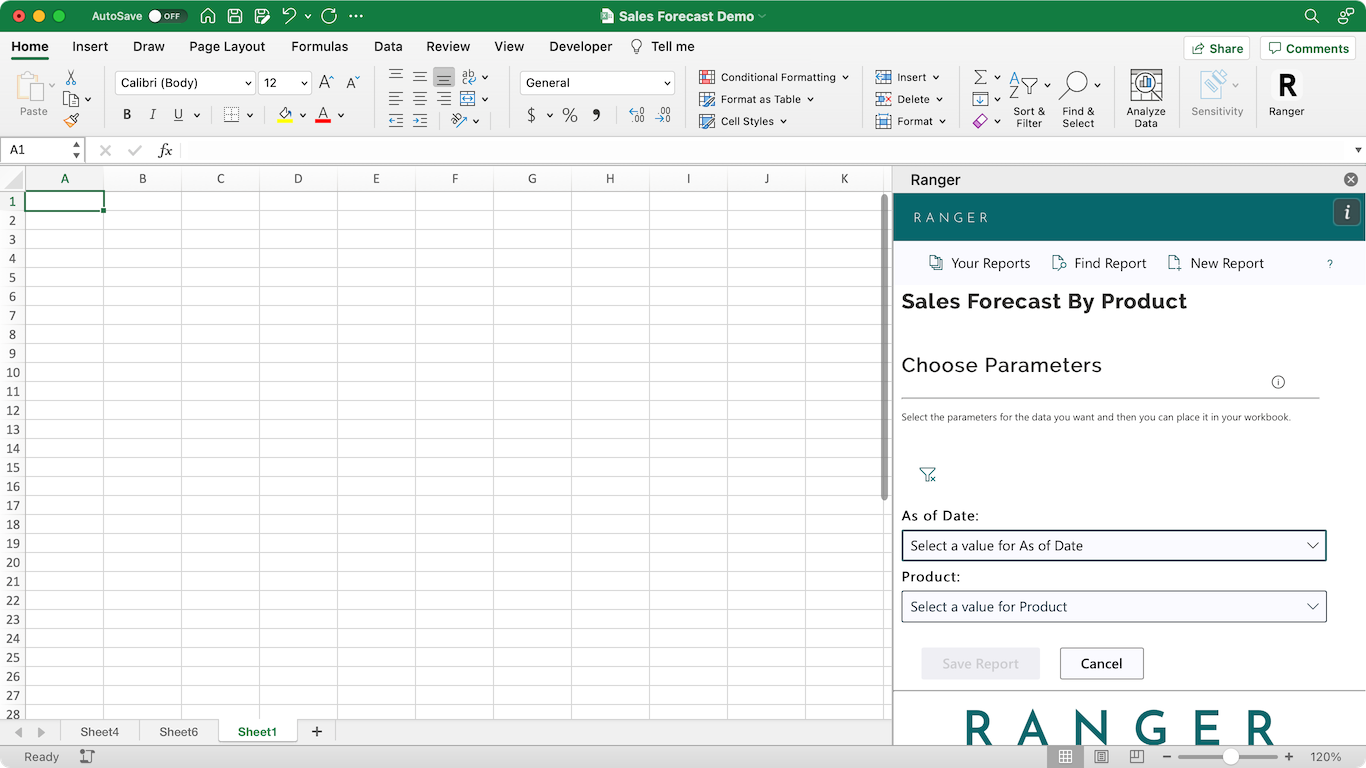This screenshot has height=768, width=1366.
Task: Increase decimal places
Action: tap(637, 115)
